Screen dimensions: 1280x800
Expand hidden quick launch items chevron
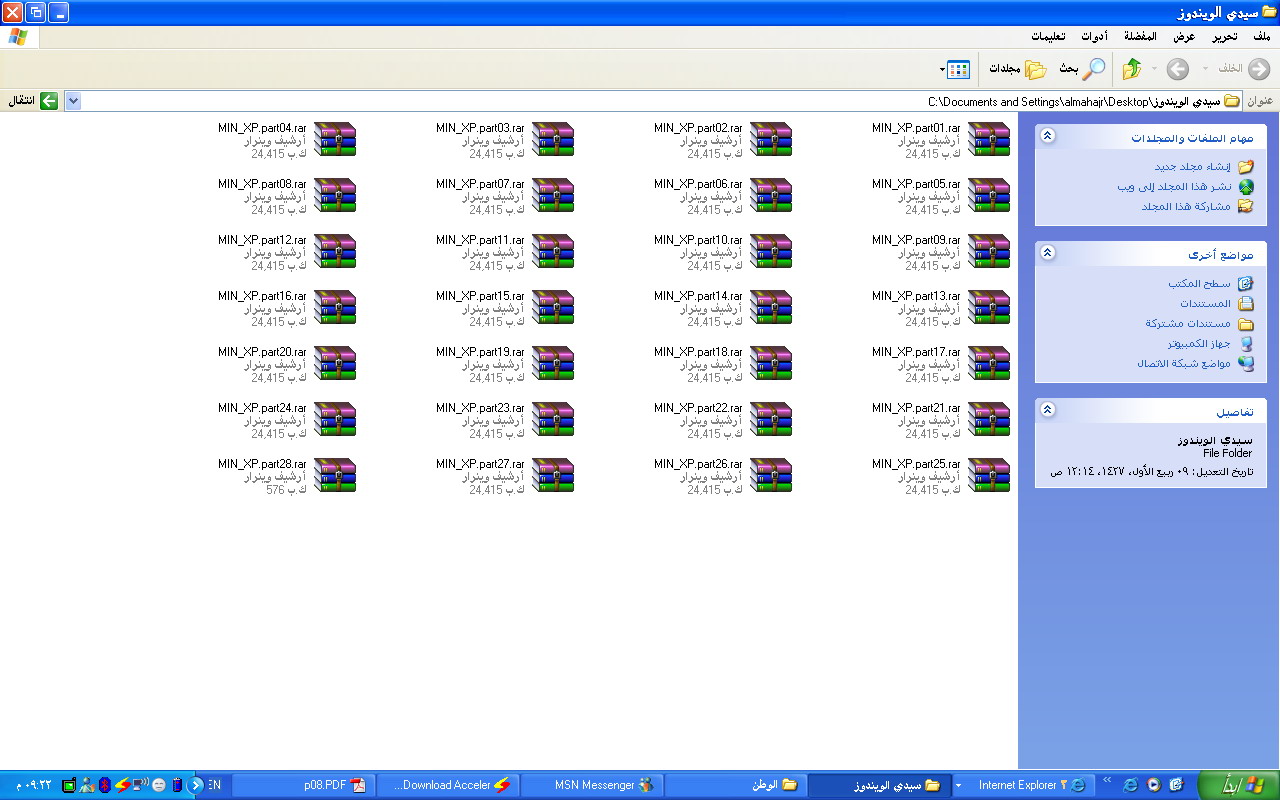[1107, 779]
